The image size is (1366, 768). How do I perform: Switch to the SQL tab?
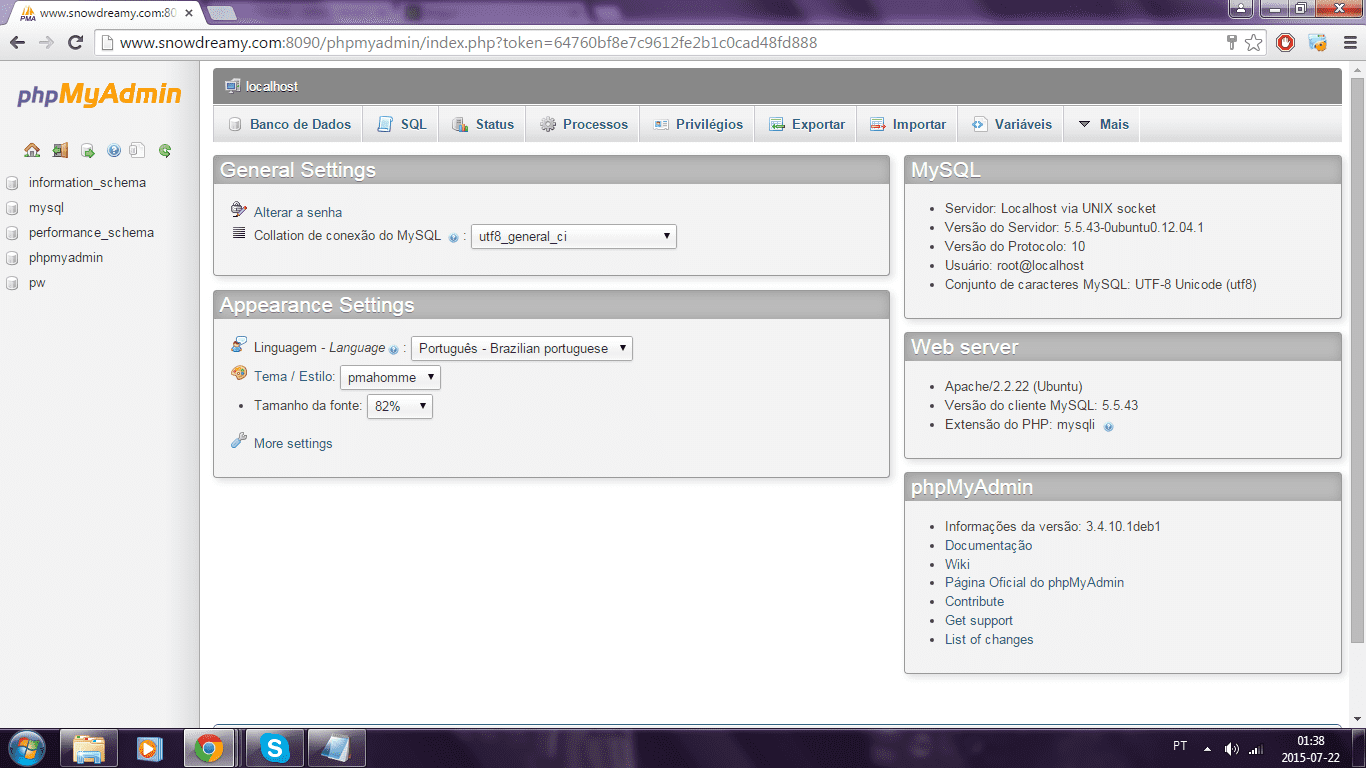pos(401,124)
